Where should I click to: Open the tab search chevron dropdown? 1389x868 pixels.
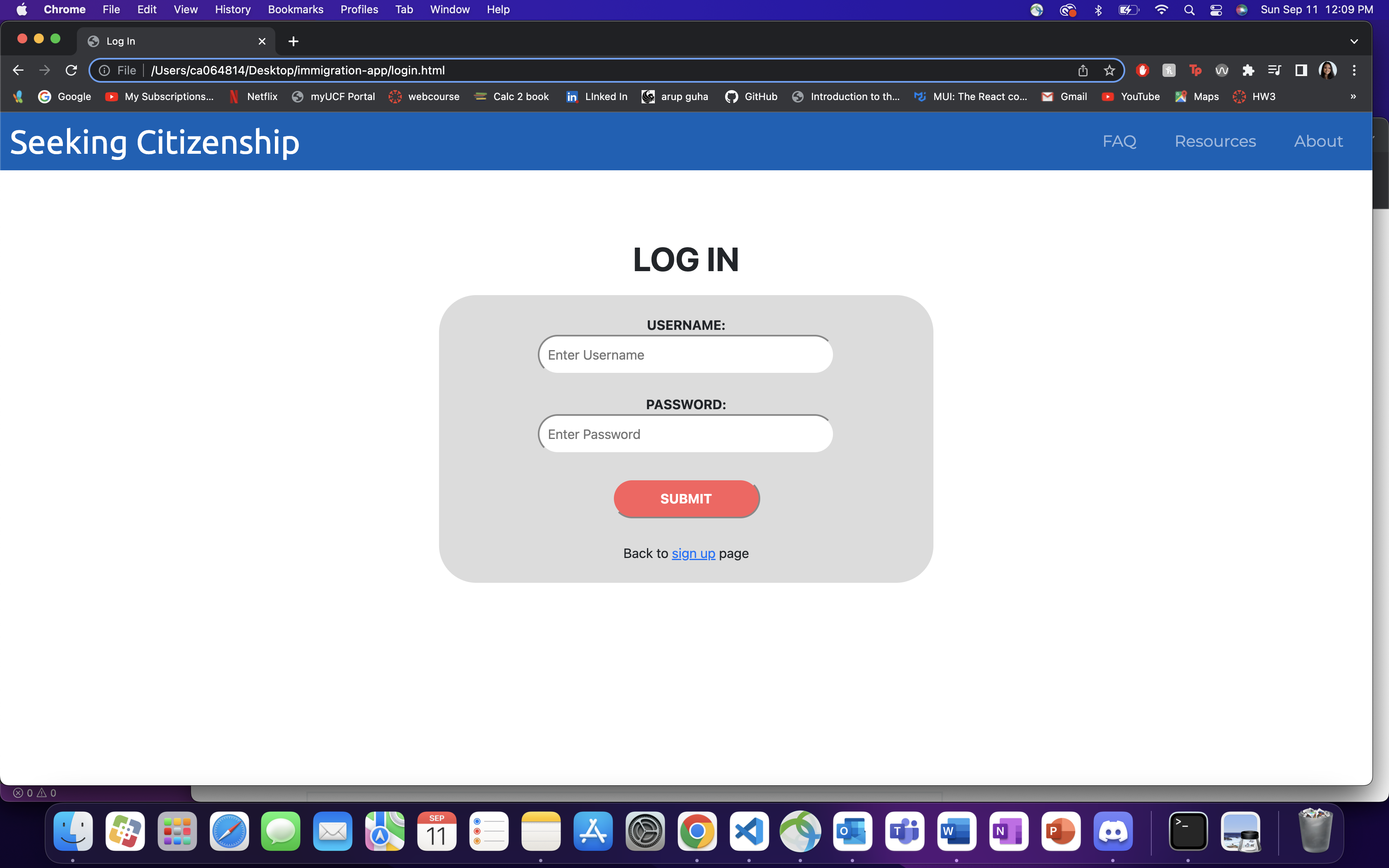pyautogui.click(x=1354, y=41)
